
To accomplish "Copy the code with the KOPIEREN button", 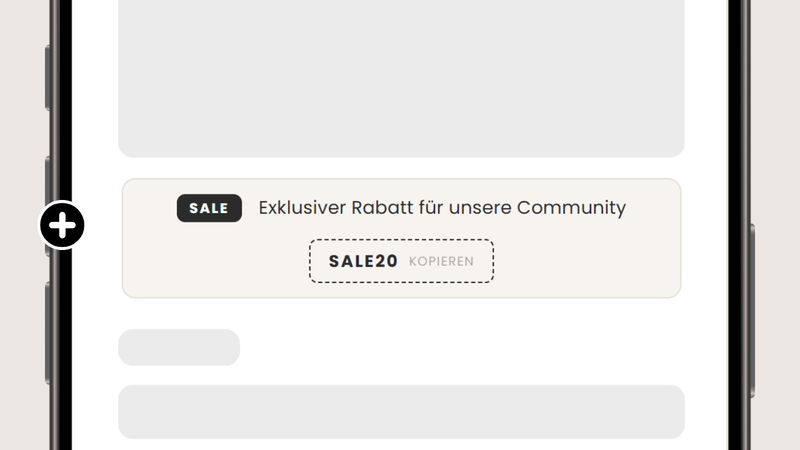I will click(x=441, y=262).
